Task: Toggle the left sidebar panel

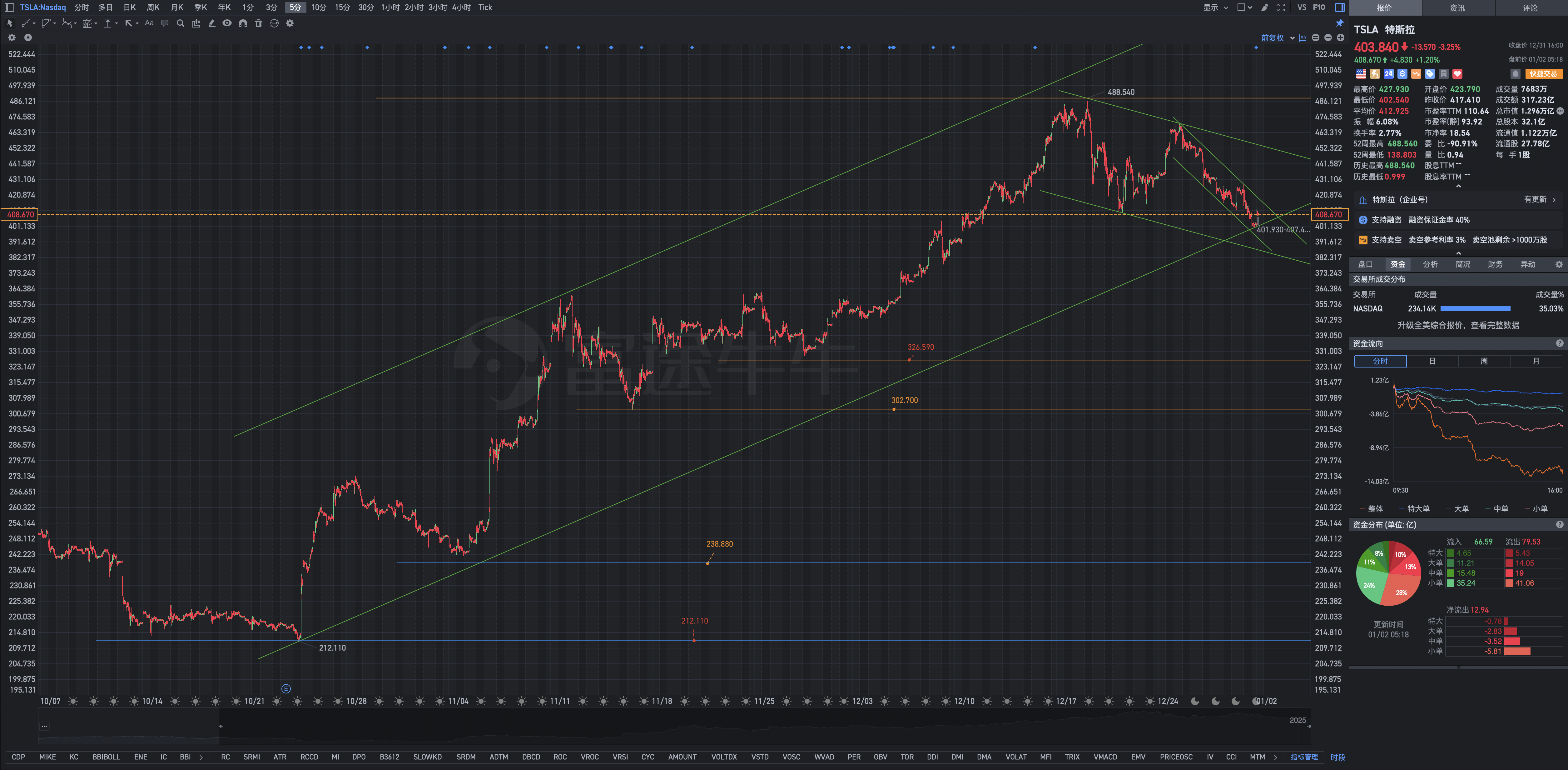Action: click(9, 7)
